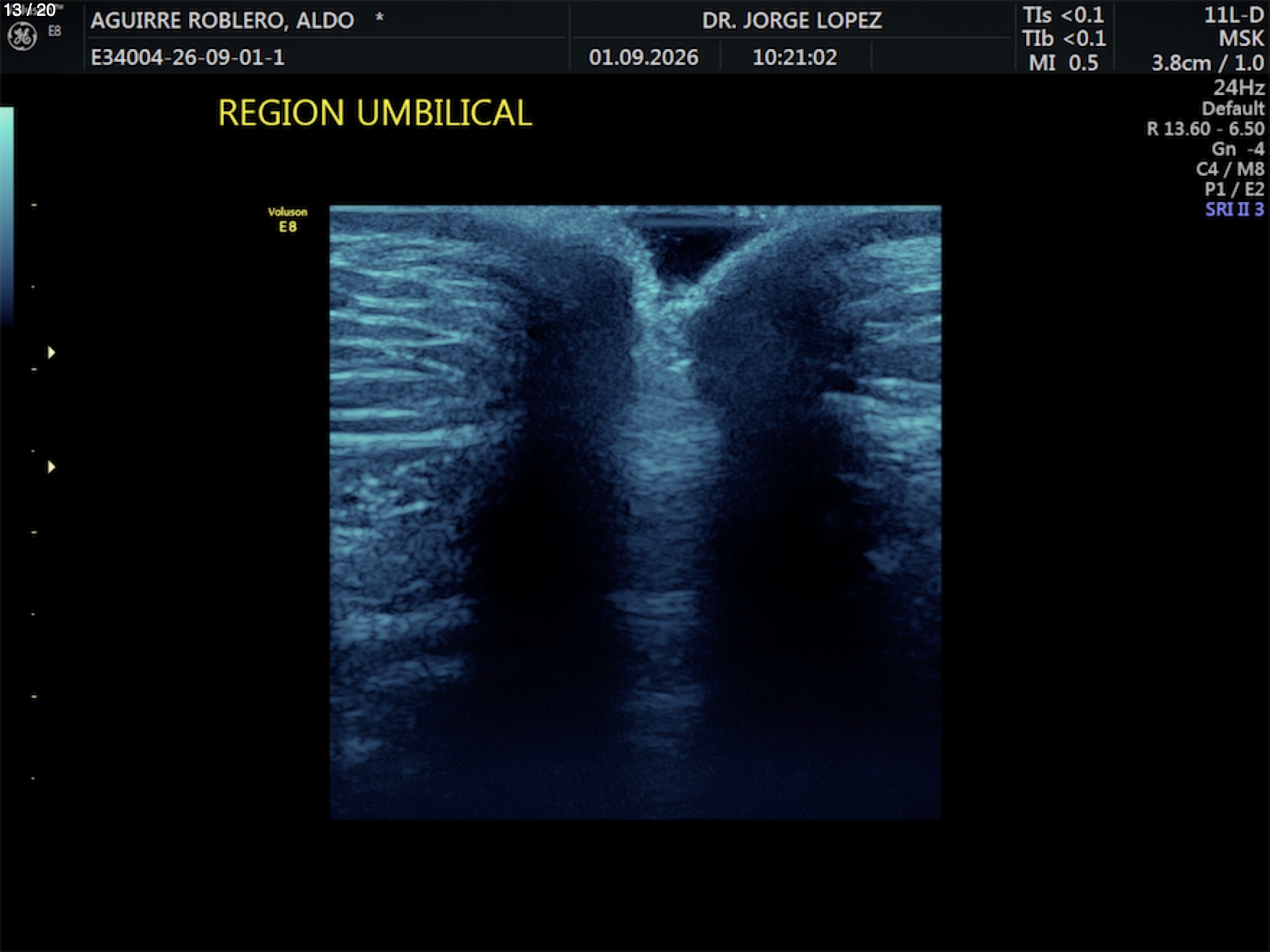Click the patient name AGUIRRE ROBLERO, ALDO

(x=222, y=20)
